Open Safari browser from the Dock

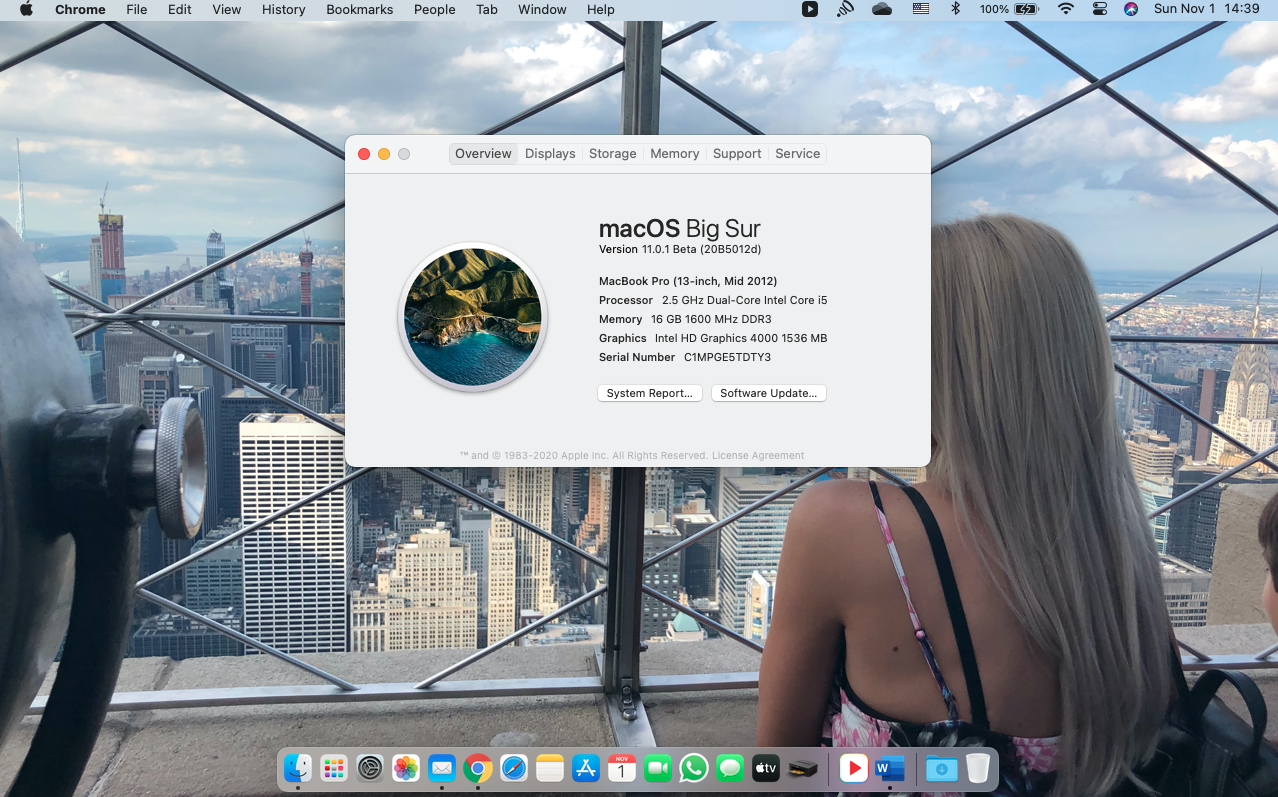pos(514,768)
